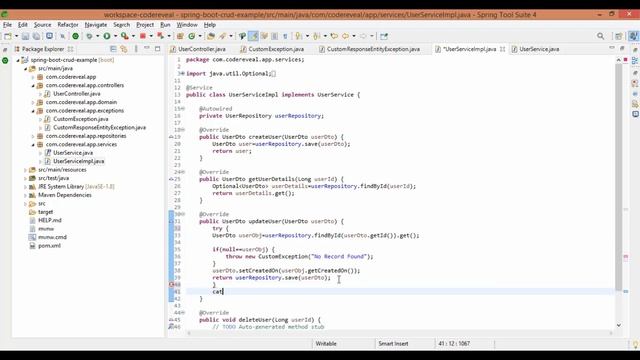Select UserService.java in Package Explorer
This screenshot has width=640, height=360.
[x=73, y=153]
